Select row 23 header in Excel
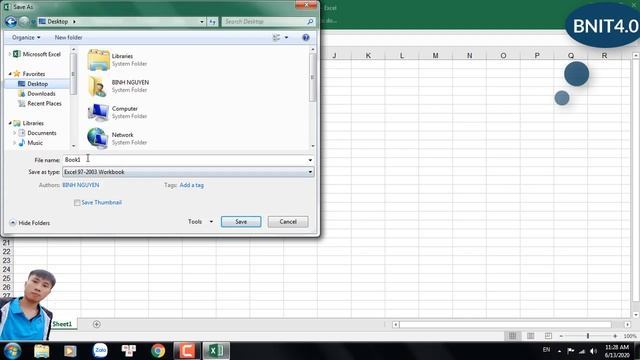The width and height of the screenshot is (640, 360). [x=7, y=260]
